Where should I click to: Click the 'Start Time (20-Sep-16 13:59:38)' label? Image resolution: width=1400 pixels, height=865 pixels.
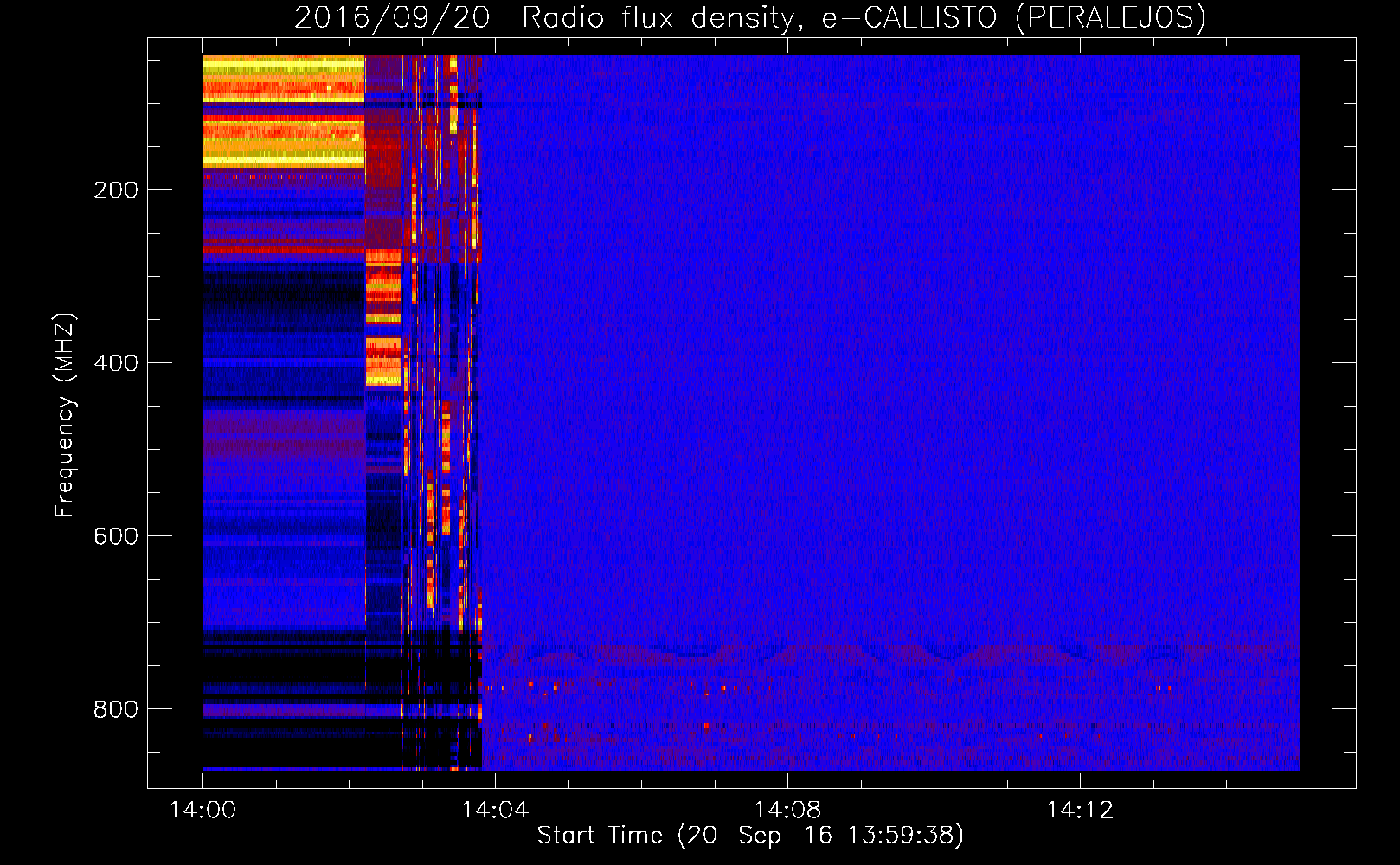[x=750, y=836]
